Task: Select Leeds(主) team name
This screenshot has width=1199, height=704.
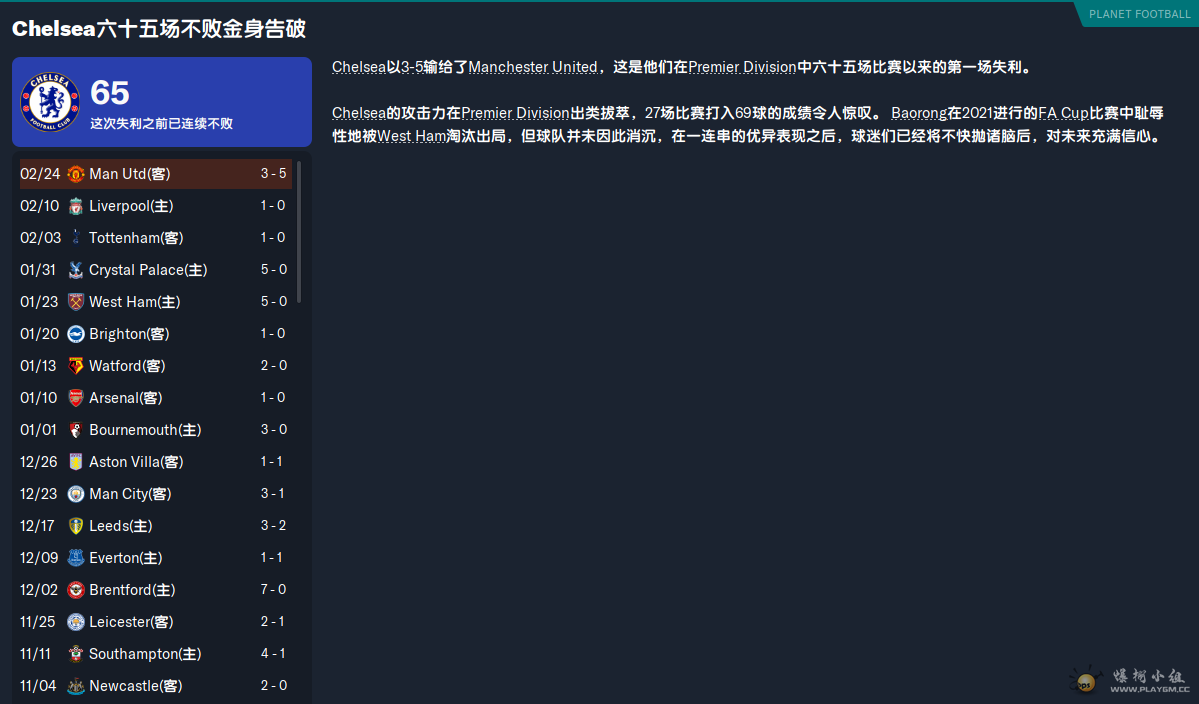Action: pyautogui.click(x=121, y=527)
